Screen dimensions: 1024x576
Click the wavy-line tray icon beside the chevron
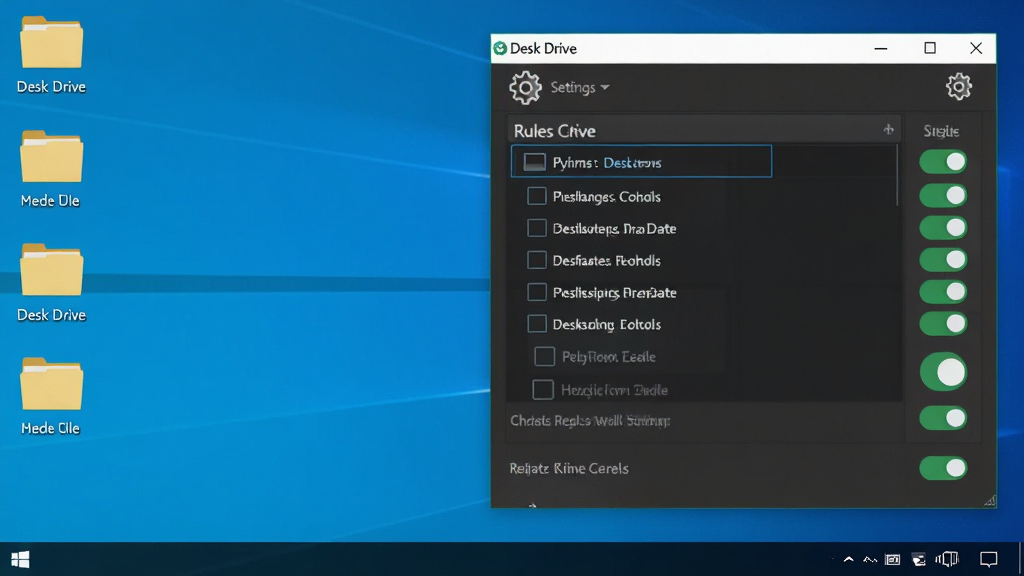coord(870,560)
